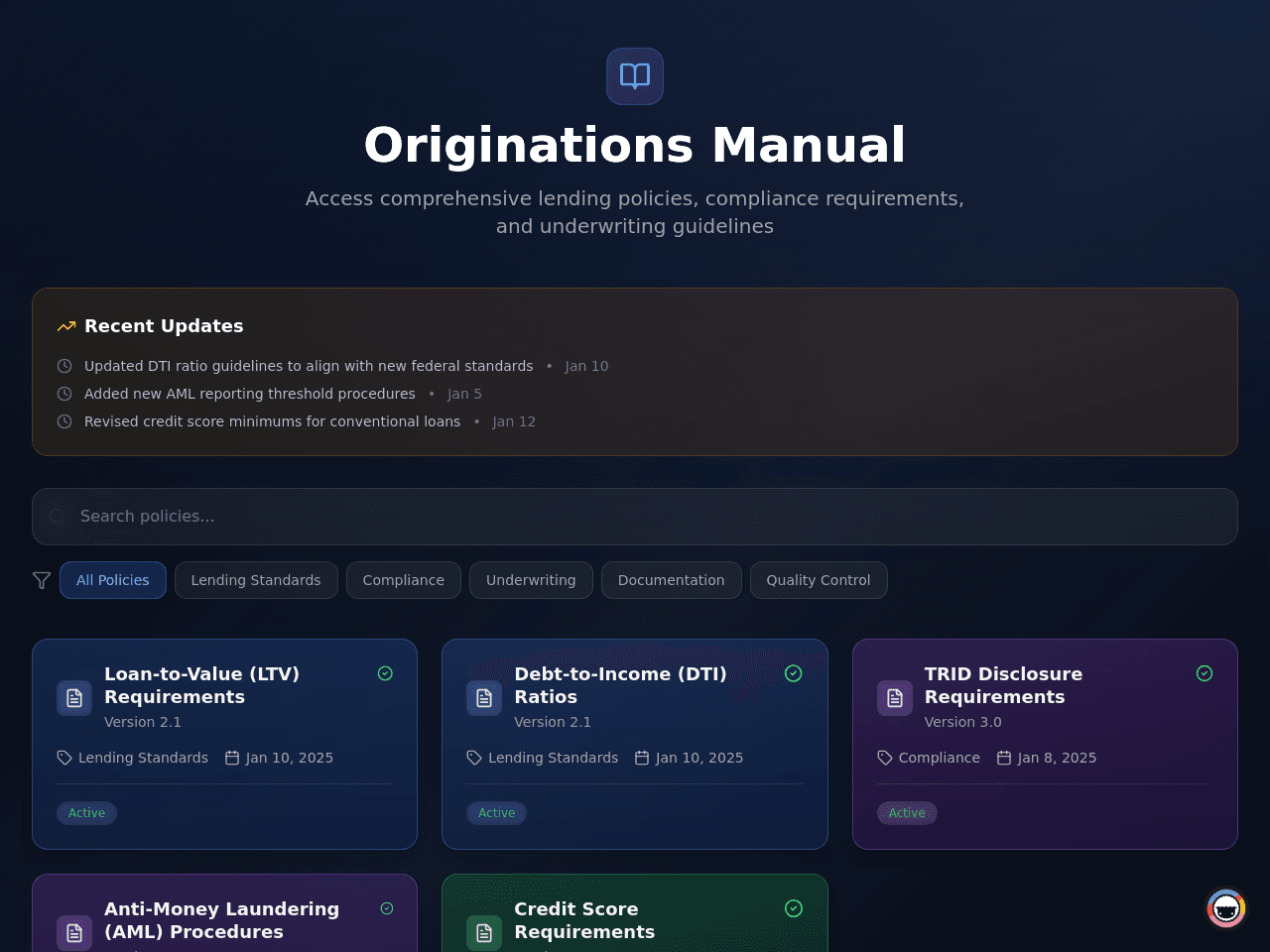Click the calendar icon on the Loan-to-Value card

point(232,758)
